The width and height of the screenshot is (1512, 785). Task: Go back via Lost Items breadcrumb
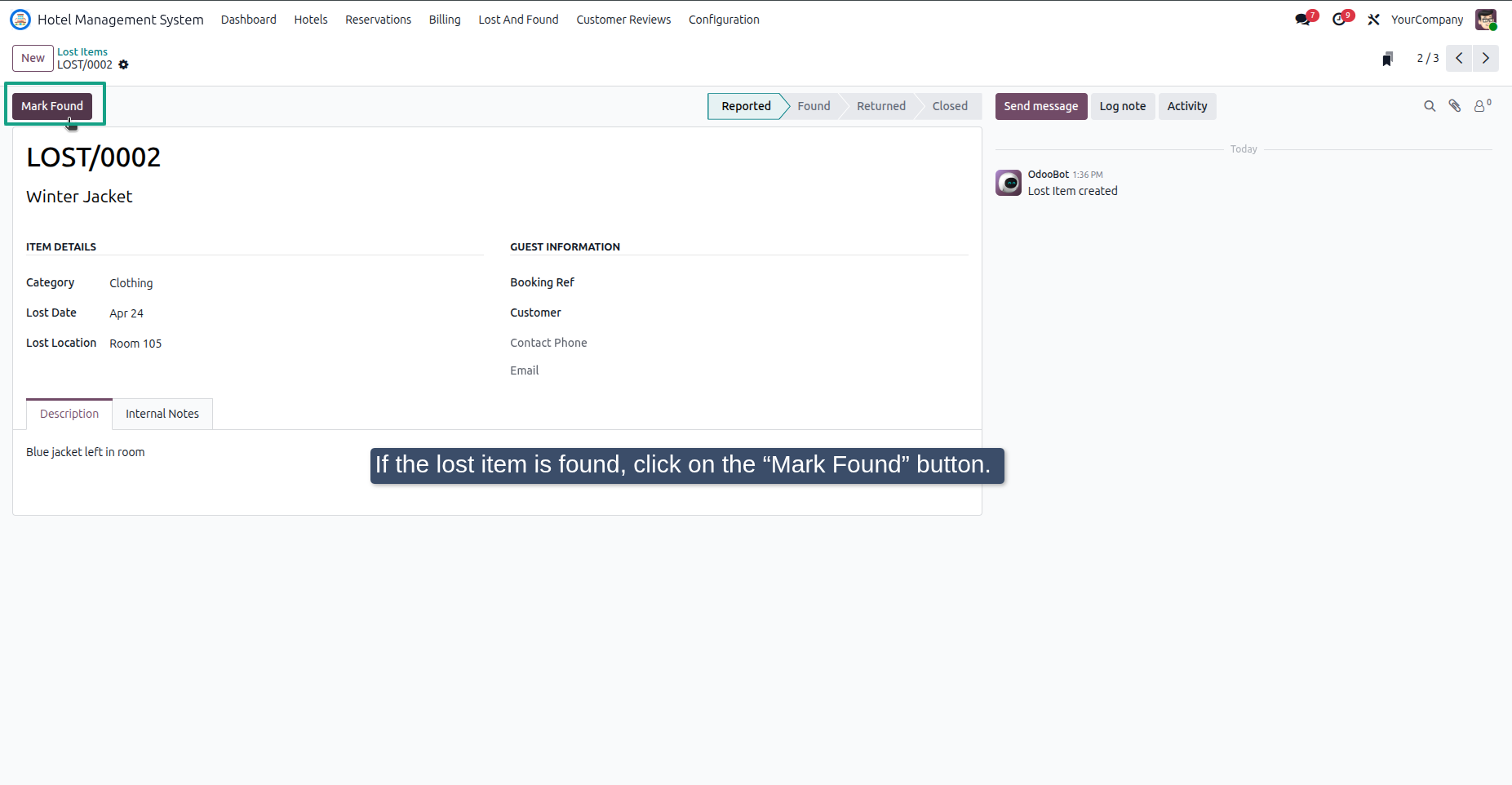tap(82, 51)
